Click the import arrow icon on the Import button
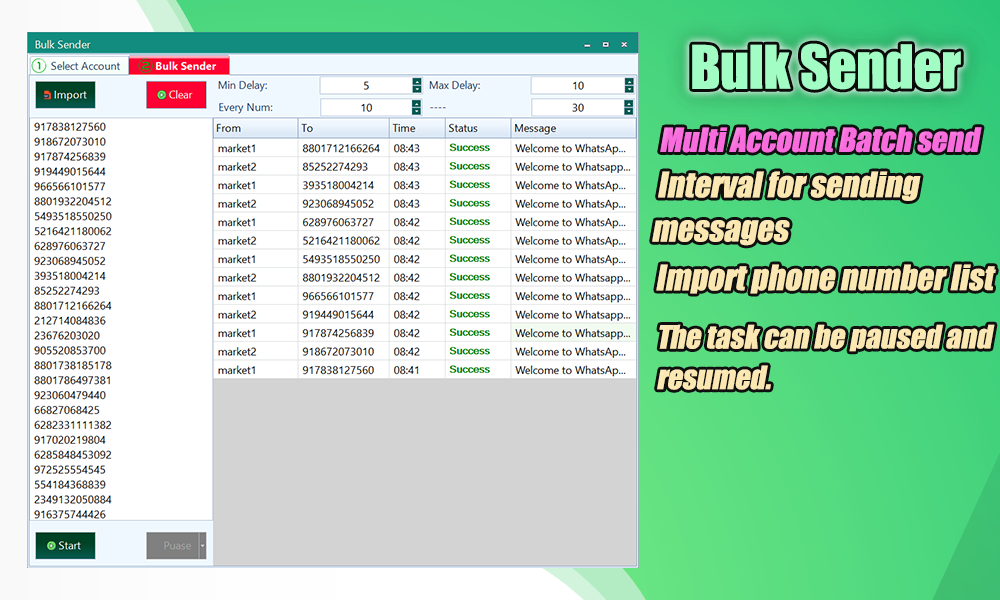This screenshot has height=600, width=1000. [48, 95]
